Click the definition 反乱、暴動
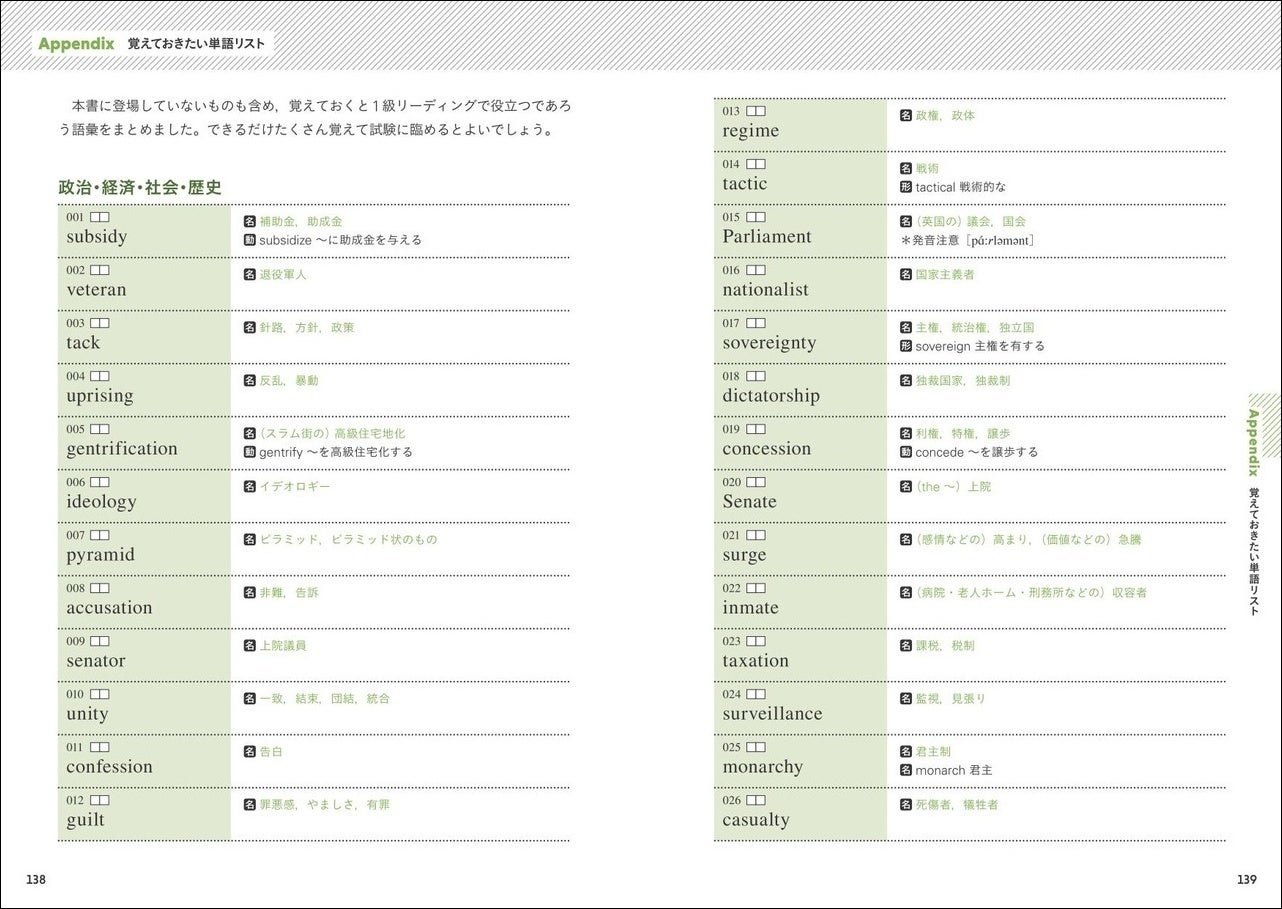Screen dimensions: 1282x909 coord(289,380)
